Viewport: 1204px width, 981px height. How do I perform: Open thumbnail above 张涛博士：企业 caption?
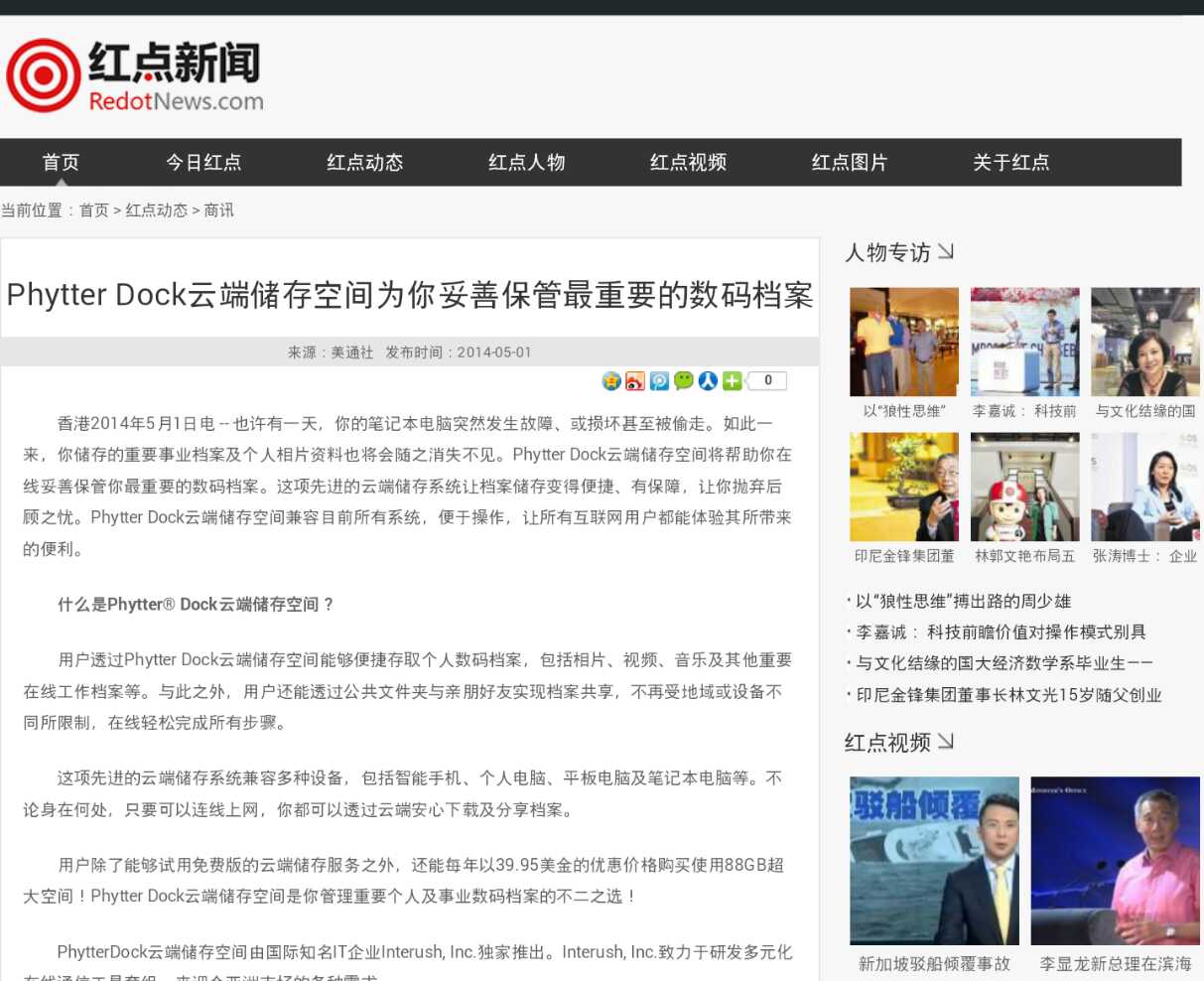(1145, 487)
